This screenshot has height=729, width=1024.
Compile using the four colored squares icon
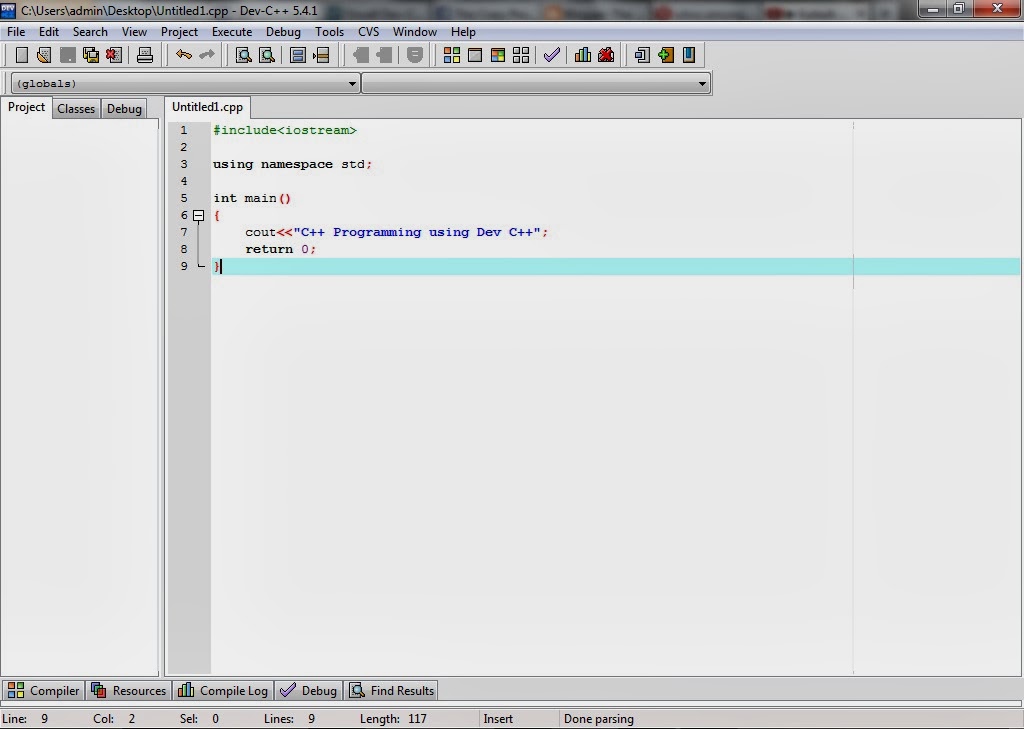pyautogui.click(x=451, y=56)
